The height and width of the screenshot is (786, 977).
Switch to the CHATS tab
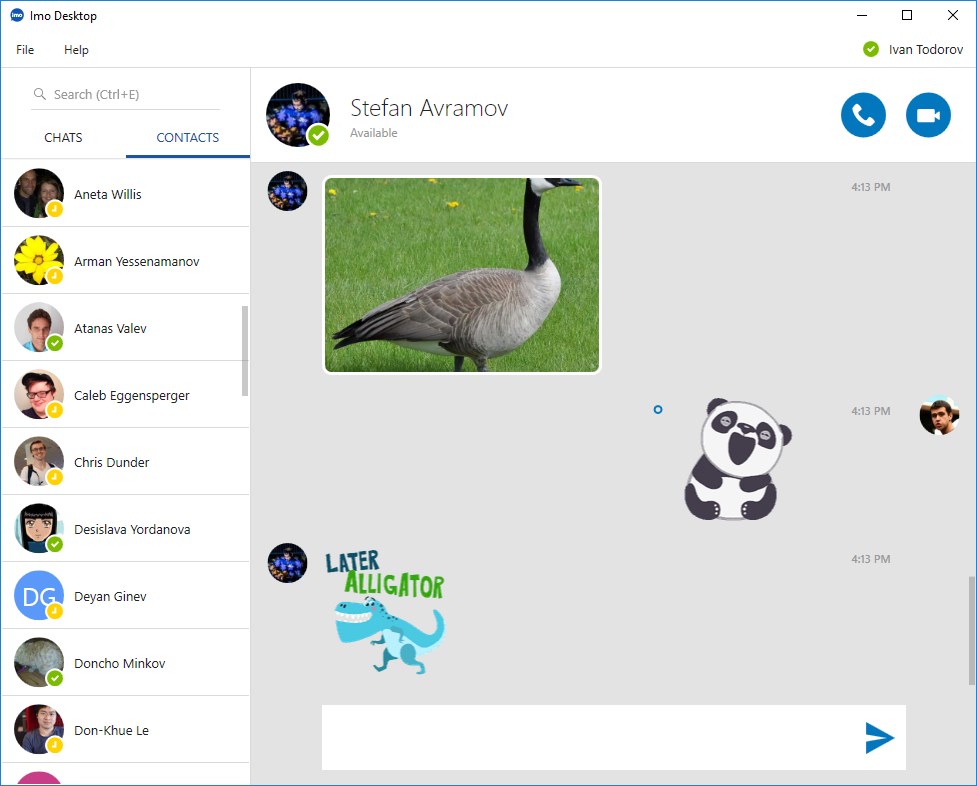(x=64, y=137)
